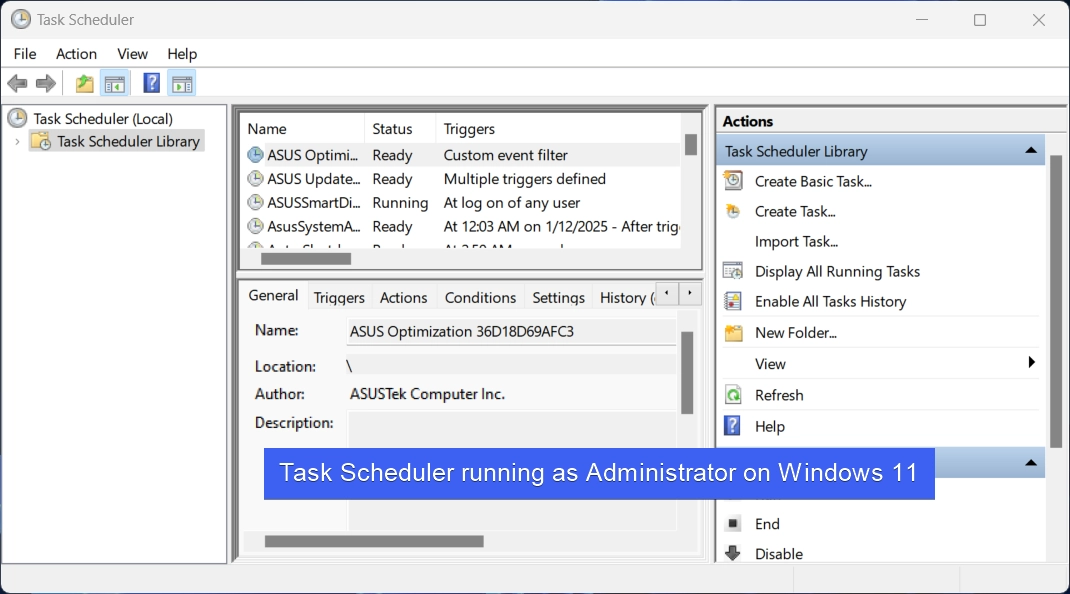Viewport: 1070px width, 594px height.
Task: Click the Refresh action label
Action: (x=779, y=395)
